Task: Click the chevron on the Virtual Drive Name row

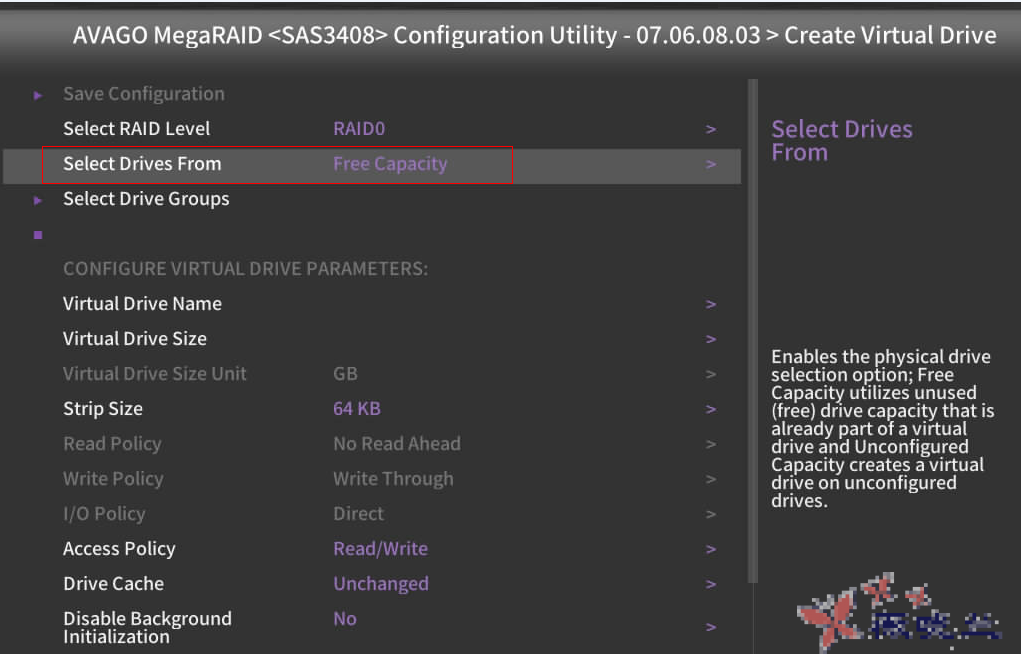Action: 711,304
